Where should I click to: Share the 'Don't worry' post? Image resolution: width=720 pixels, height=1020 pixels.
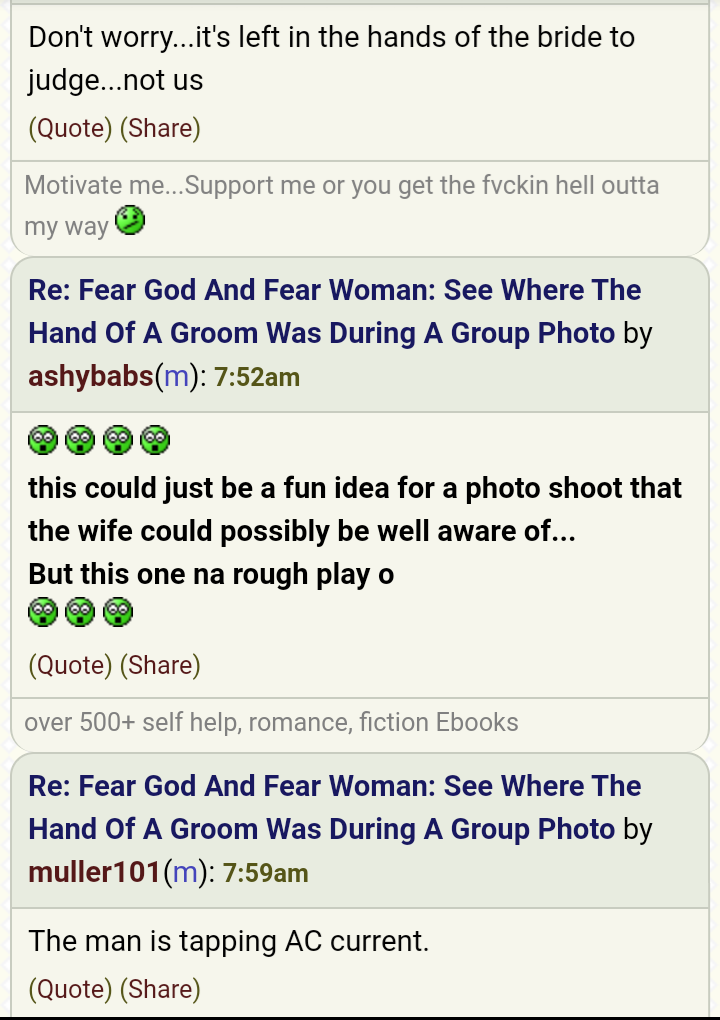pos(160,128)
